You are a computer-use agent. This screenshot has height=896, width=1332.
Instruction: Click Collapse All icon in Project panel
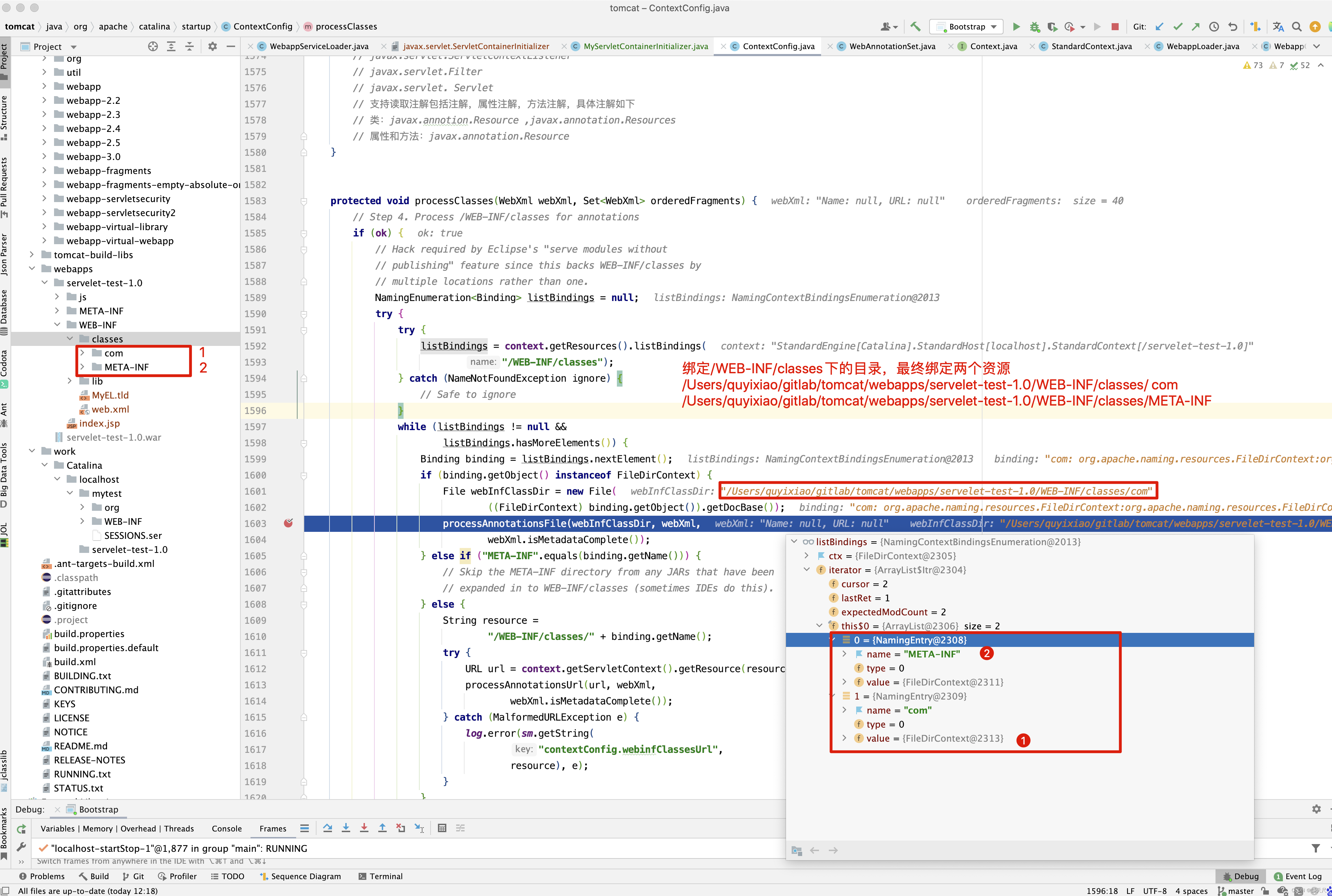point(189,46)
